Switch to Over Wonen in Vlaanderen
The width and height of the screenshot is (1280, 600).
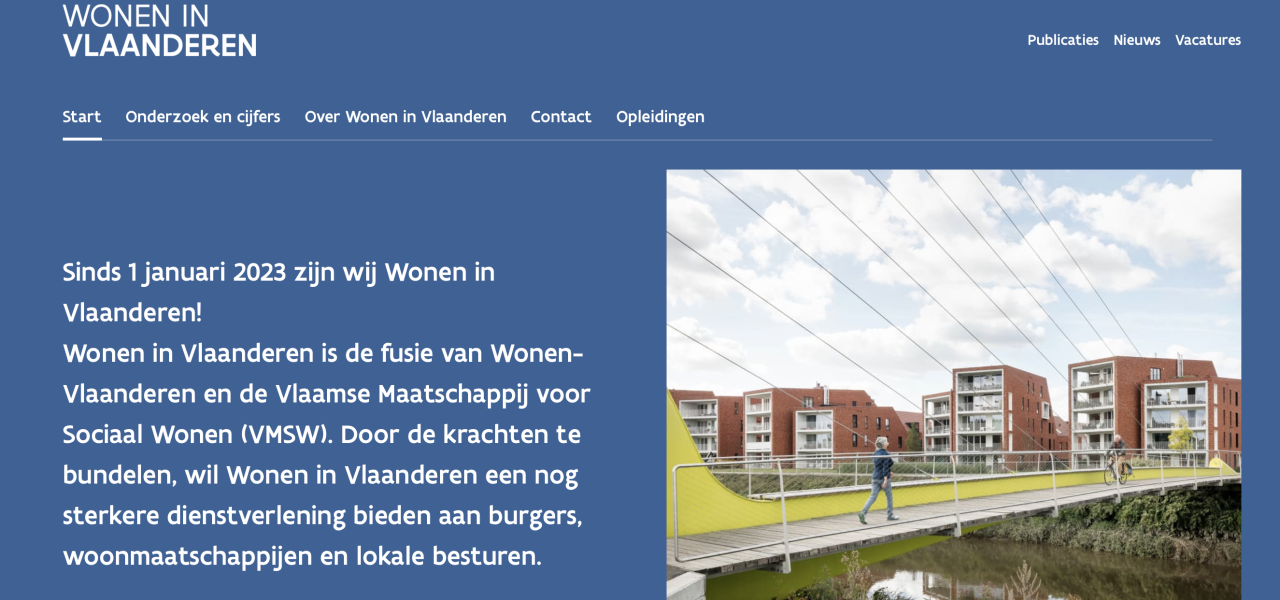405,116
